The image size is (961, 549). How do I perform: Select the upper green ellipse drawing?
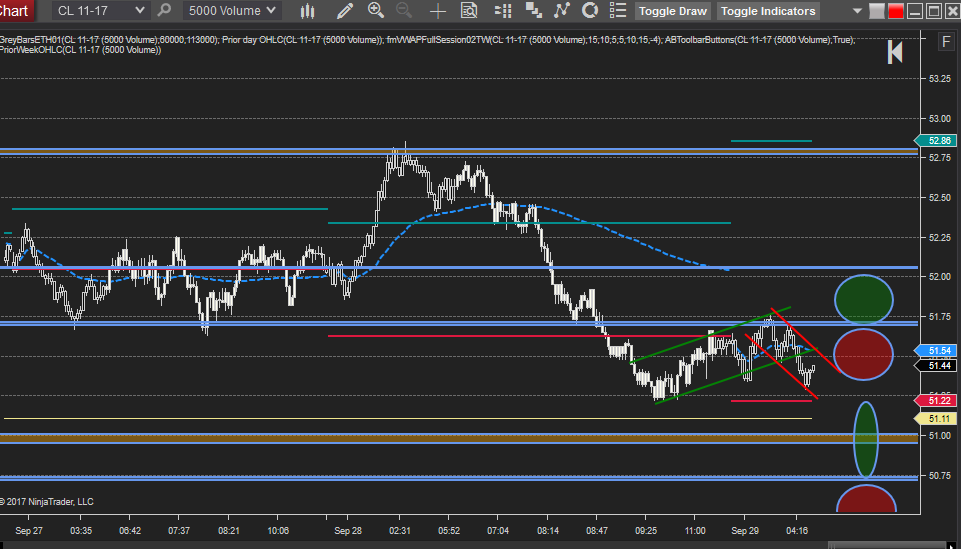tap(864, 300)
